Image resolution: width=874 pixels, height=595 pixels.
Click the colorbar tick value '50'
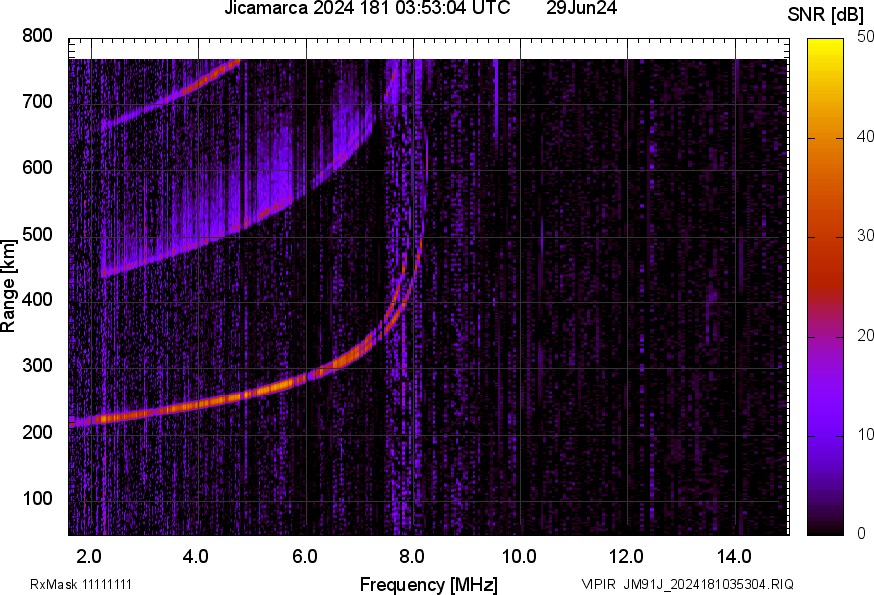(865, 37)
